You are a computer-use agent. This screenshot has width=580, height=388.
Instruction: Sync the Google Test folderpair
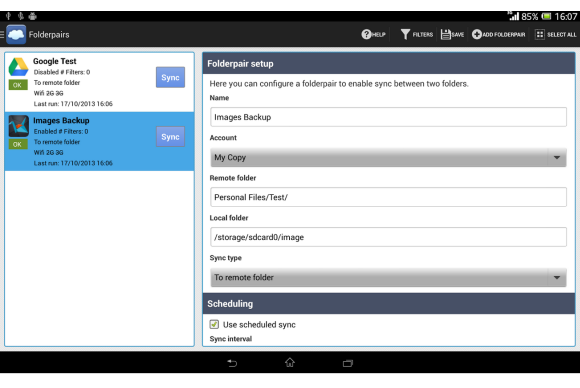(170, 77)
